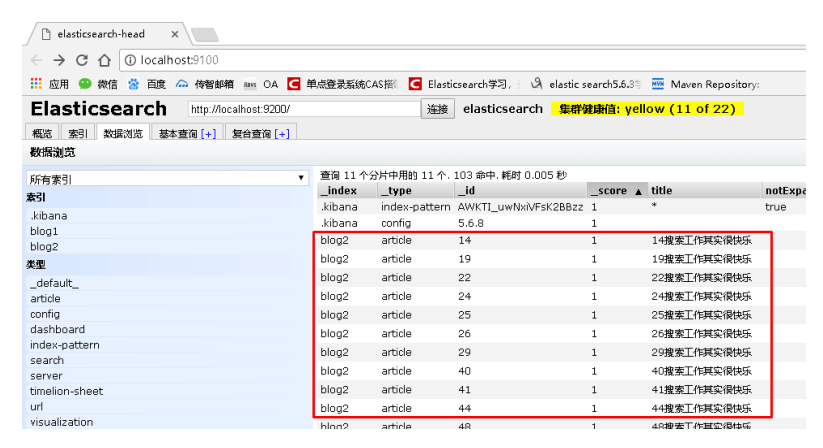Select title cell 22搜索工作其实很快乐
Screen dimensions: 823x448
(x=702, y=278)
